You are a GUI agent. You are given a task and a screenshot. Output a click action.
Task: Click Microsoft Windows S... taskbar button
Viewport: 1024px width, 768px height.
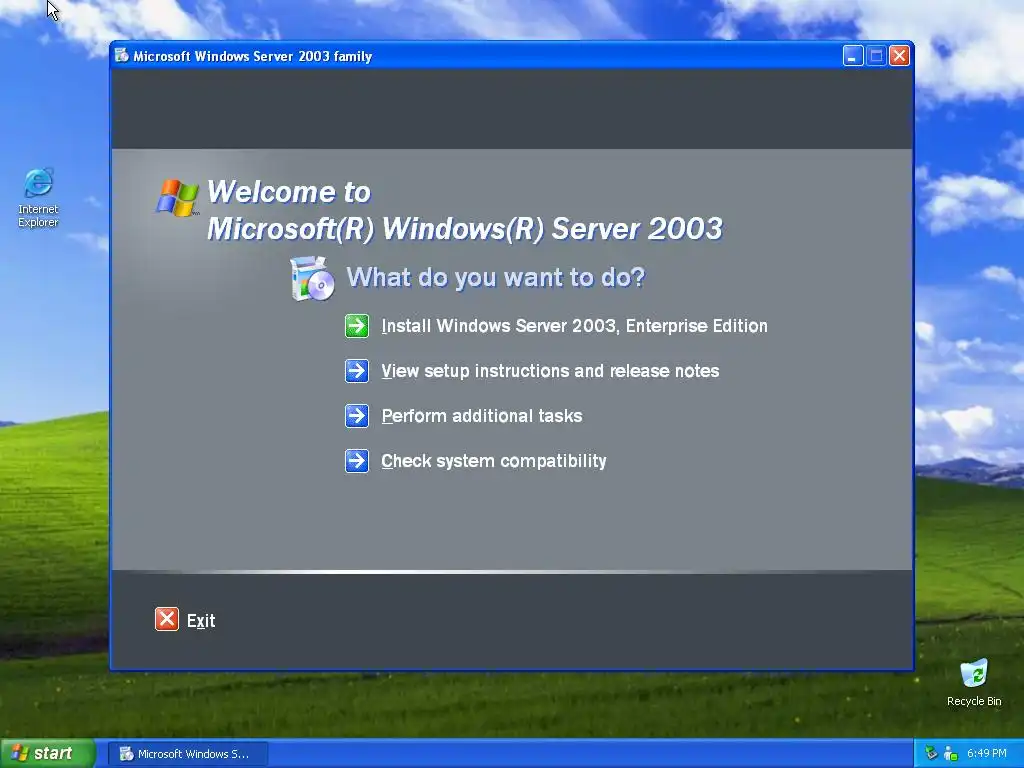[x=187, y=754]
